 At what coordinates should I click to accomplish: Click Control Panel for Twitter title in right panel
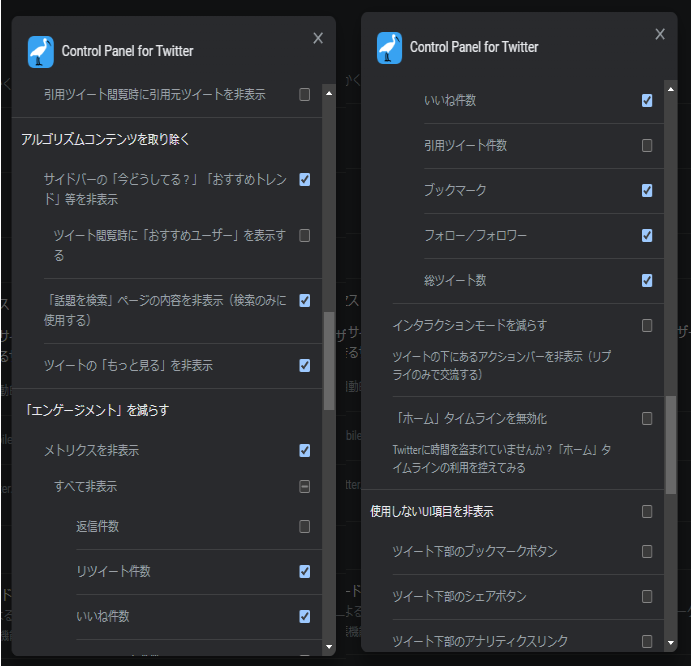tap(474, 47)
